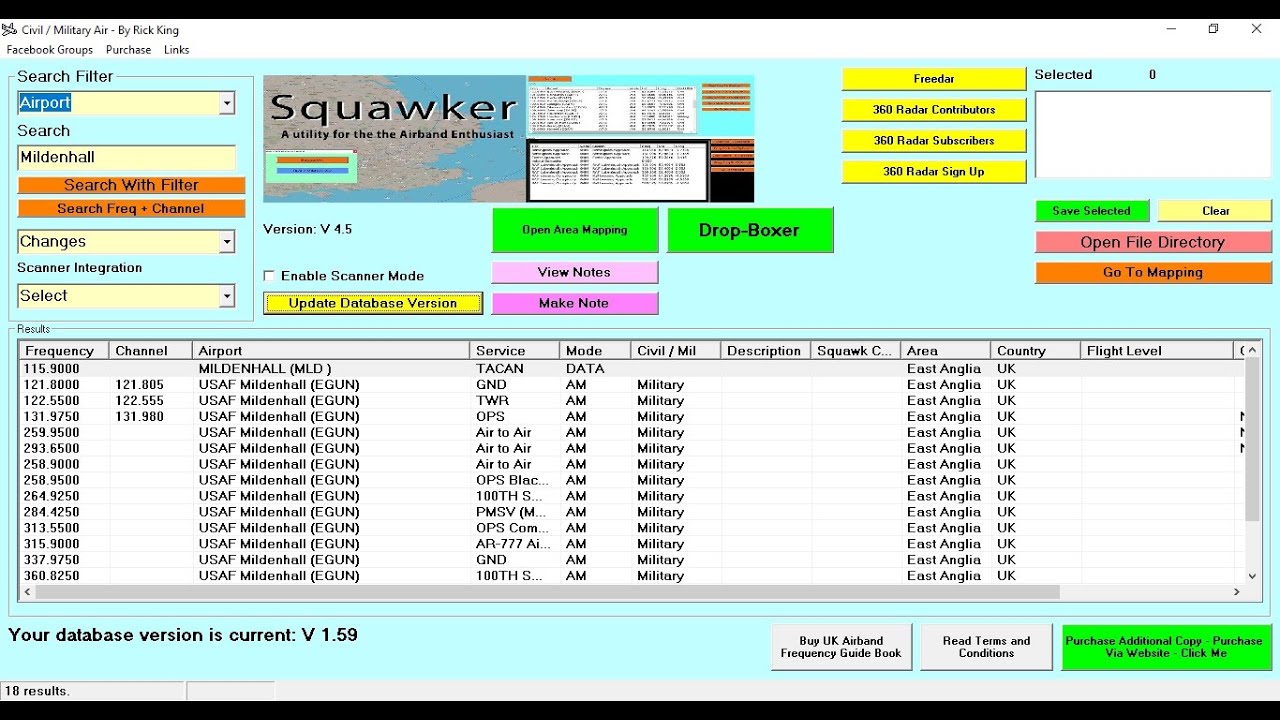Click results horizontal scrollbar left arrow
The image size is (1280, 720).
[28, 592]
